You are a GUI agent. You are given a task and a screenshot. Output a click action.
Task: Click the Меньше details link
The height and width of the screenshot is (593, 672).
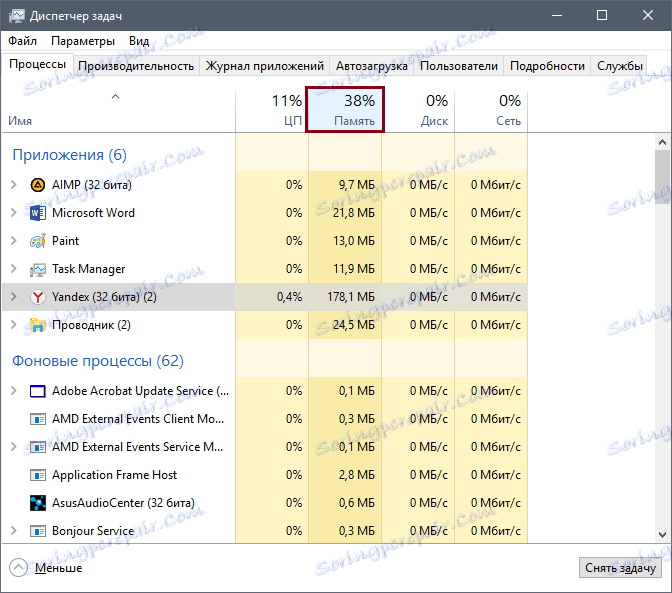click(58, 568)
